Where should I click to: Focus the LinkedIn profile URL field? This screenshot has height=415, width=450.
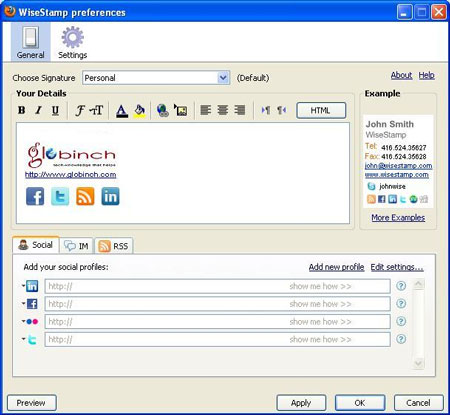pyautogui.click(x=217, y=286)
